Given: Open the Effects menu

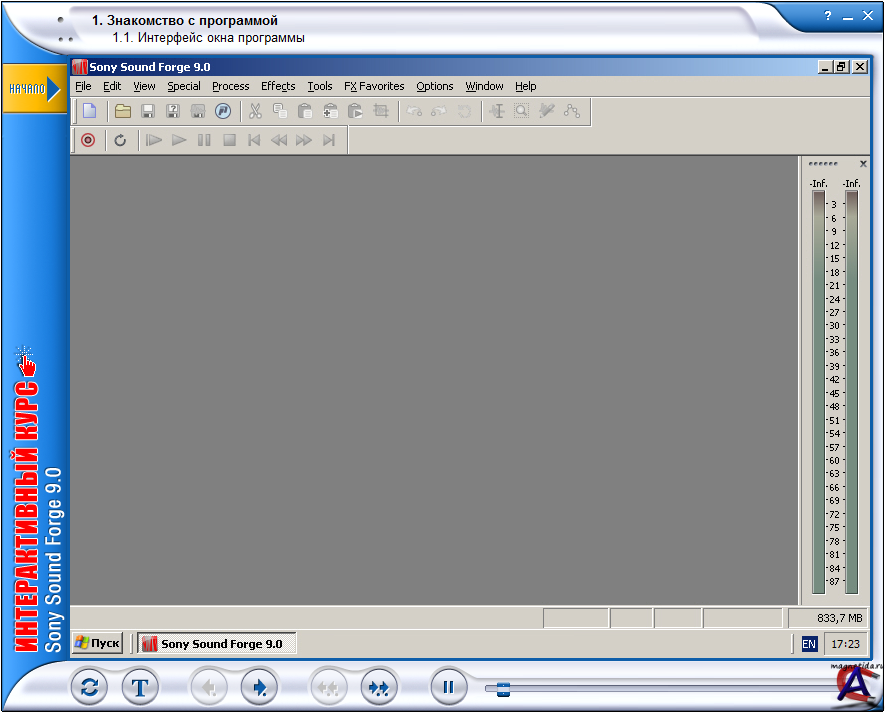Looking at the screenshot, I should (278, 86).
